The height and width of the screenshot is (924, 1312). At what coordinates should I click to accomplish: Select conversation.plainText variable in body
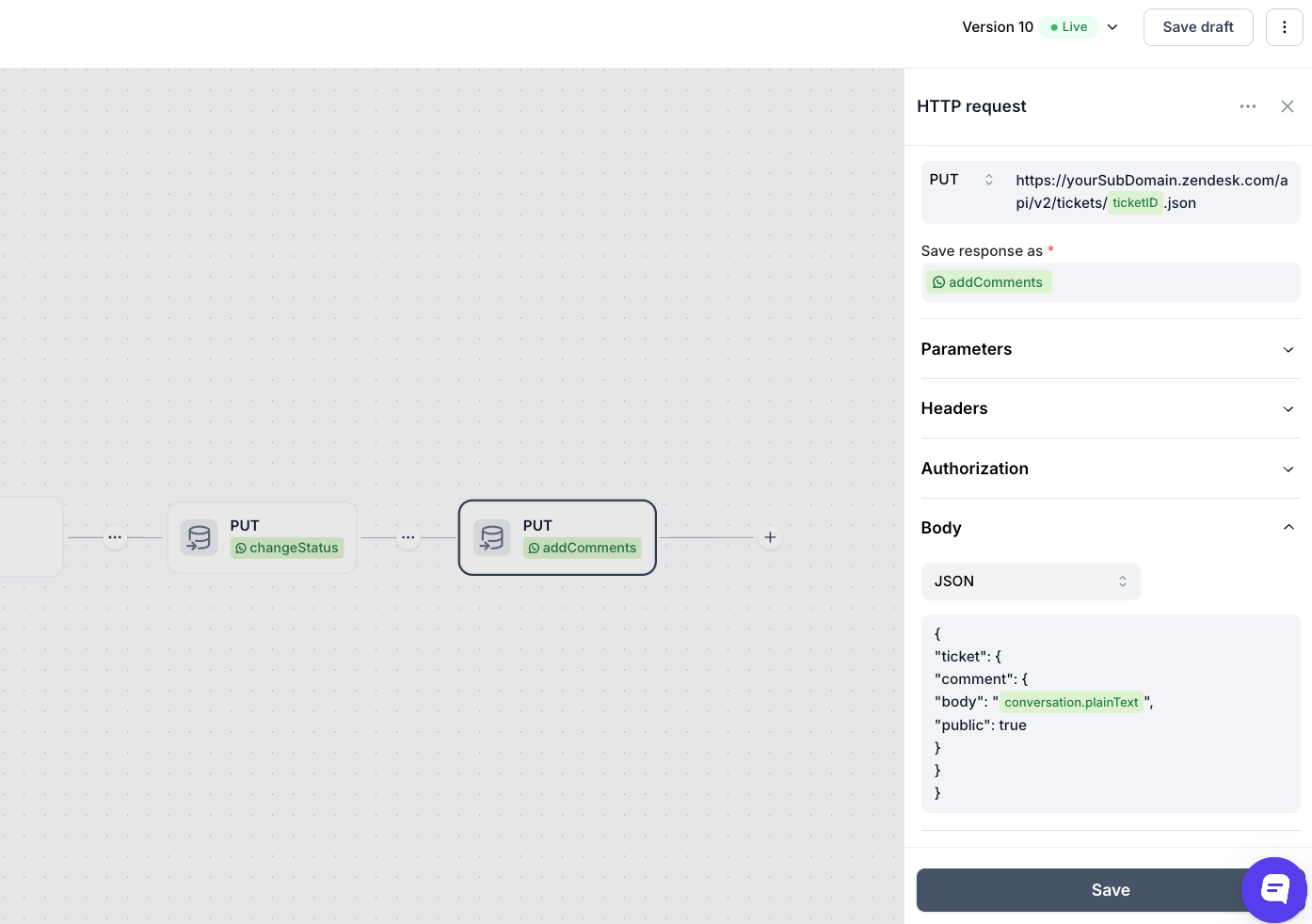pos(1071,702)
